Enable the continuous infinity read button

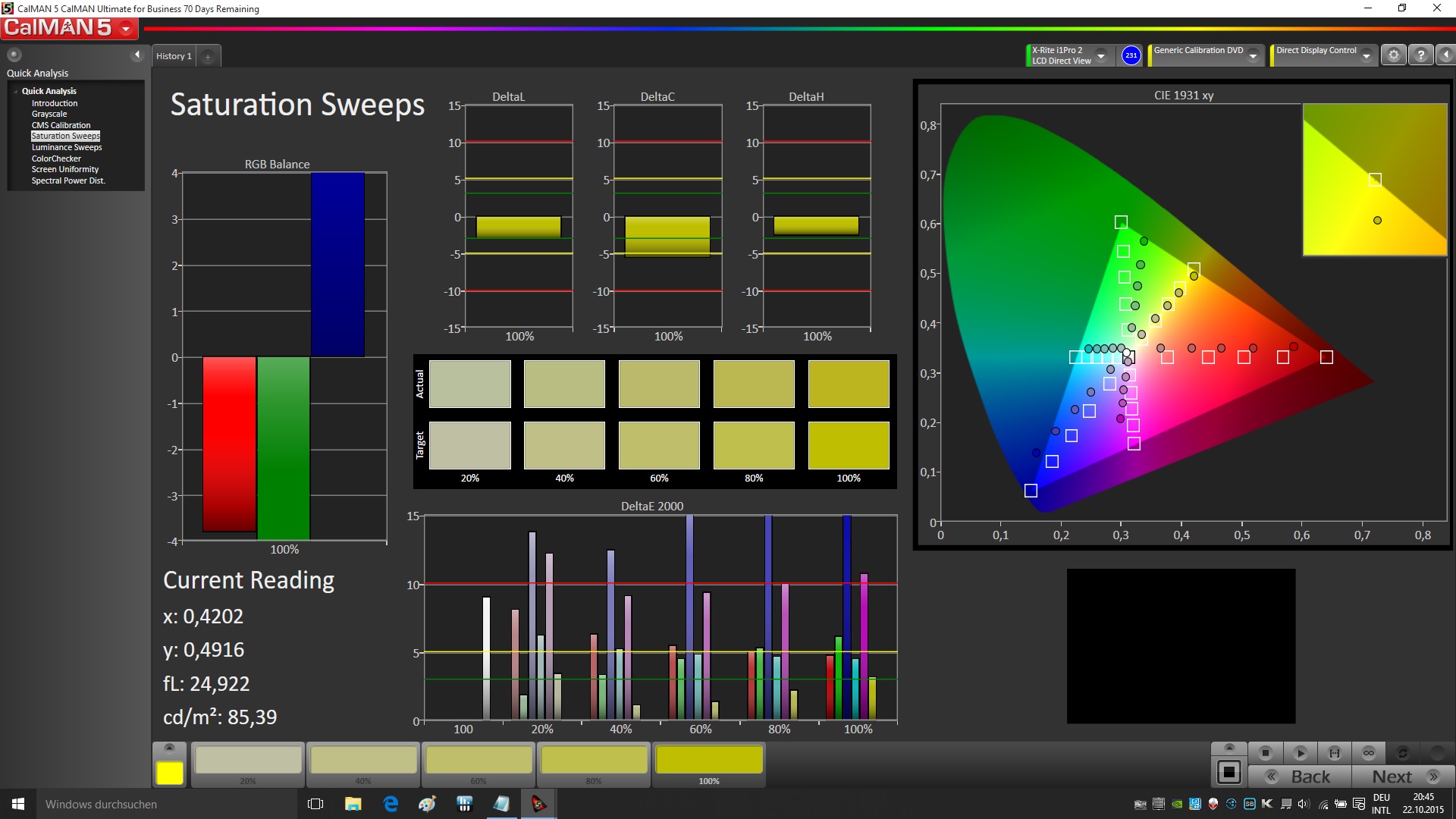[1368, 753]
